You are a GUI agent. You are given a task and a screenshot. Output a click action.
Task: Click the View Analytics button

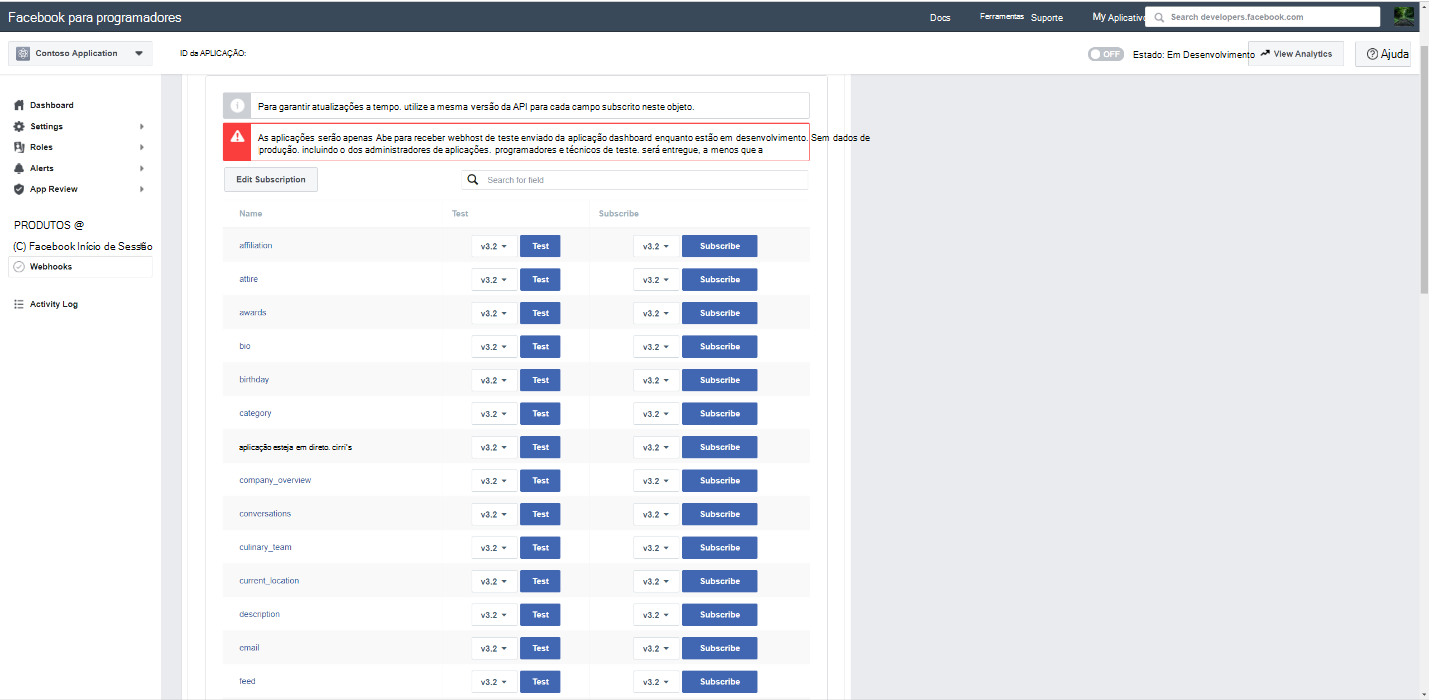coord(1296,54)
